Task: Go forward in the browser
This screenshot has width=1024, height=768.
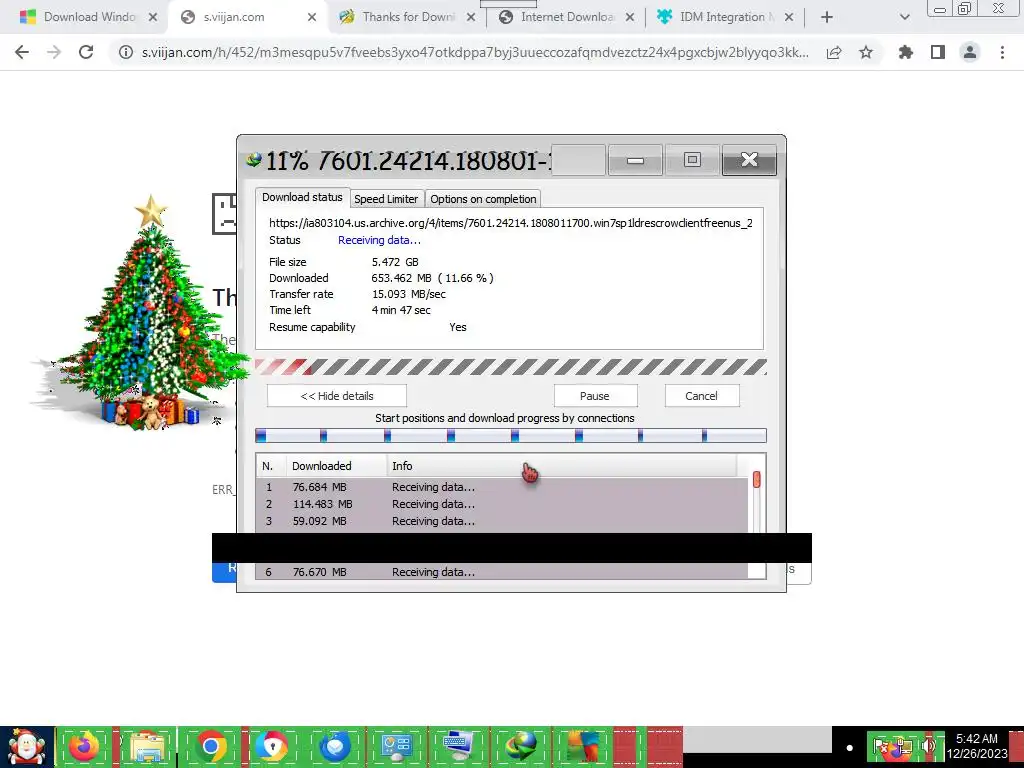Action: [54, 52]
